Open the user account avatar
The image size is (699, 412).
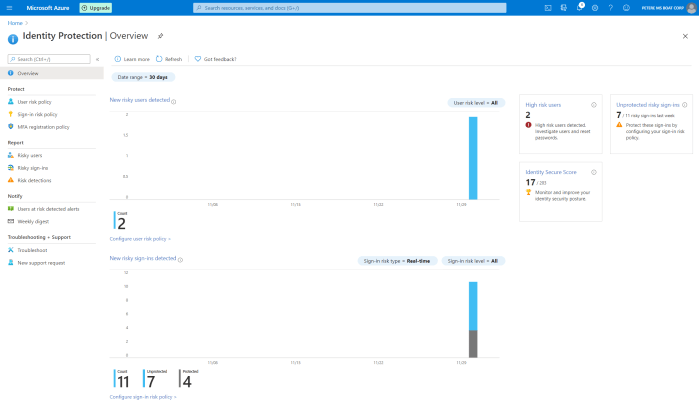coord(690,7)
